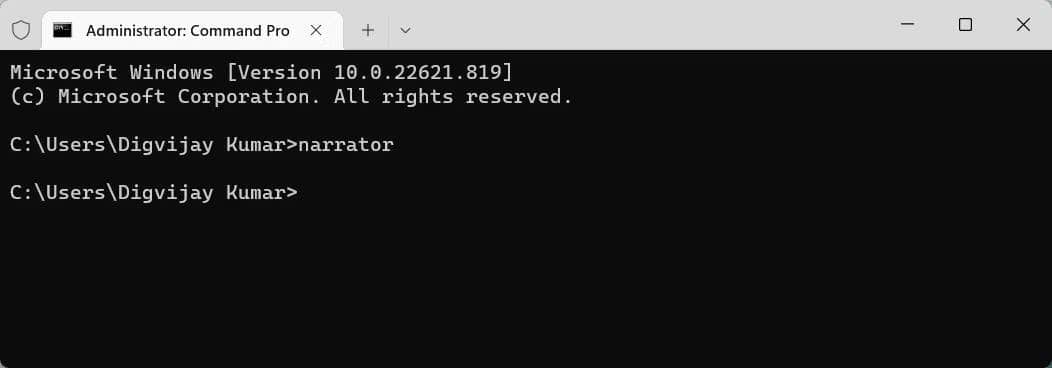Open a new tab with the plus button
The height and width of the screenshot is (368, 1052).
point(367,30)
